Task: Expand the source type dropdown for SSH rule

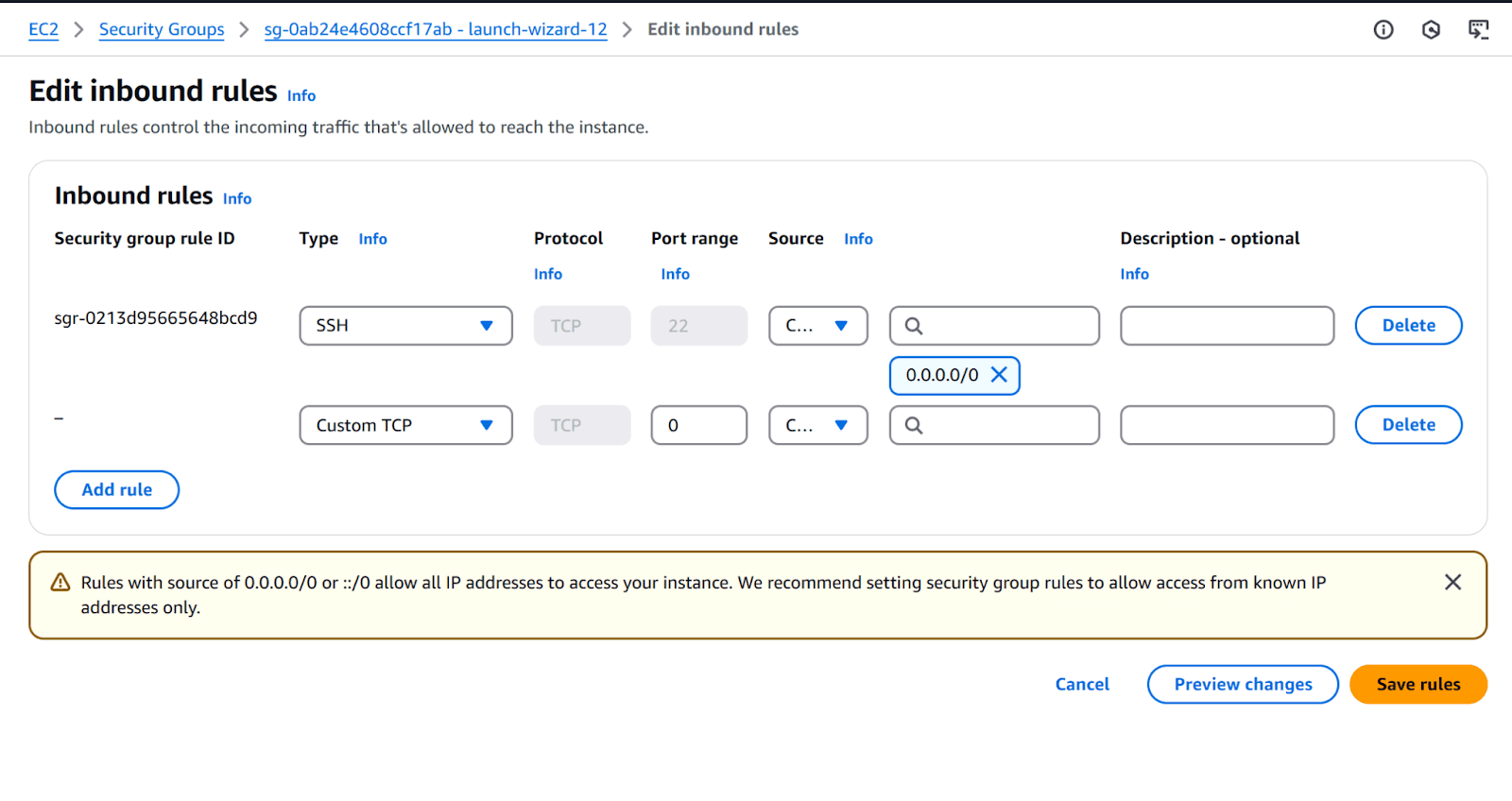Action: [x=817, y=326]
